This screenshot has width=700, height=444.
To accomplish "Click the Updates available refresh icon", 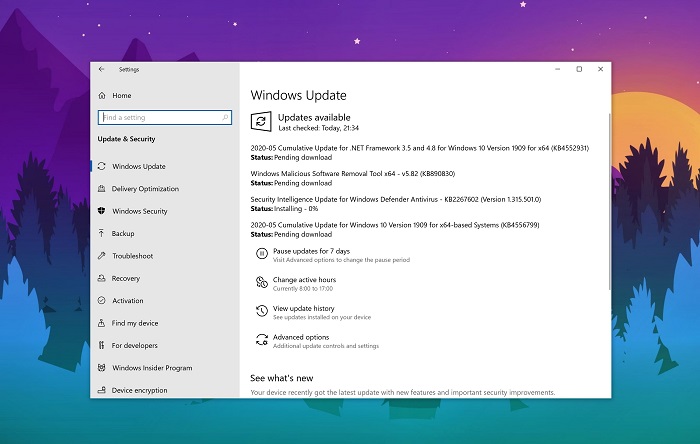I will (261, 121).
